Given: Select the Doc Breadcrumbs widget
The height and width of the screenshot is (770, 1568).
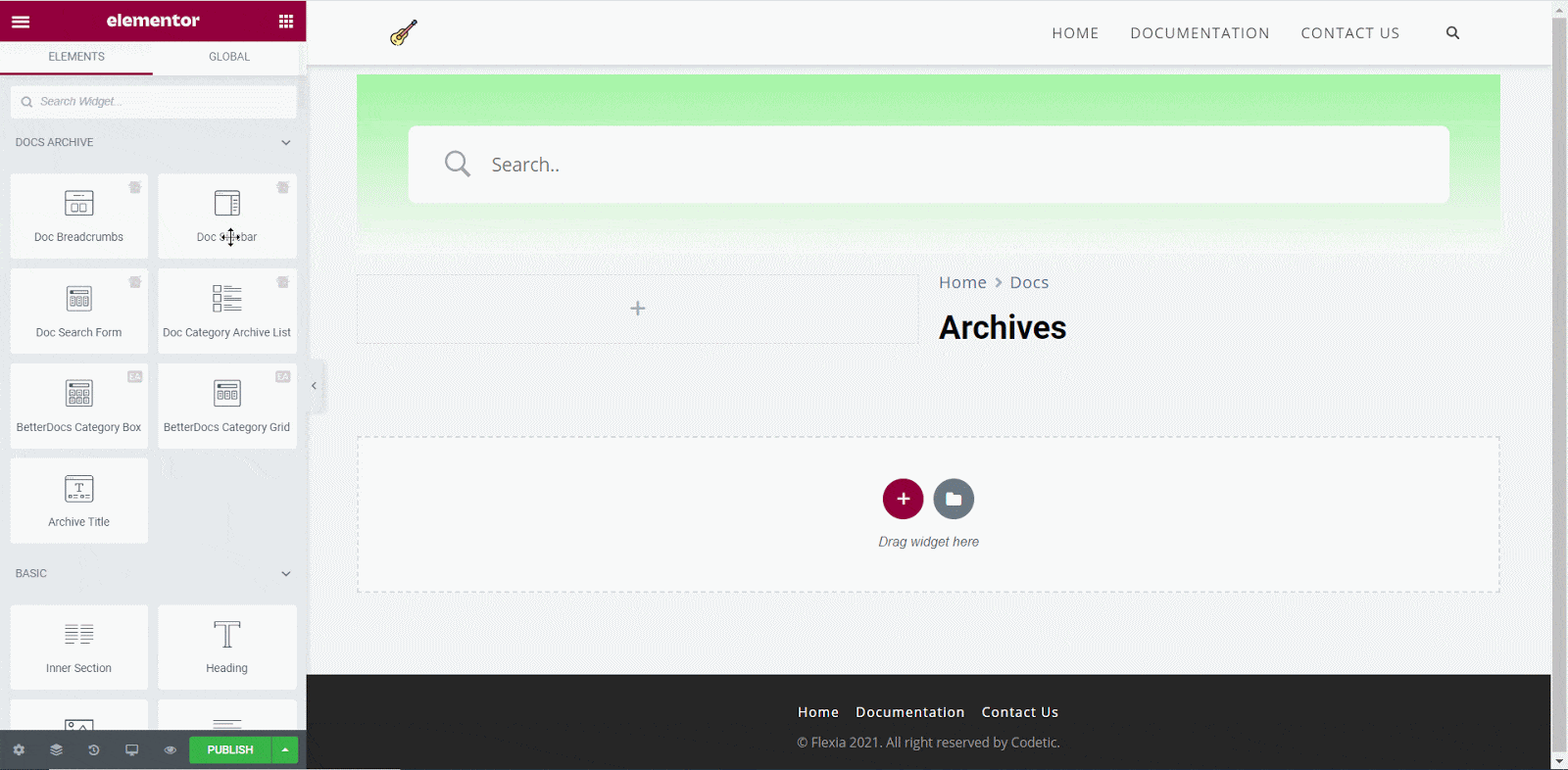Looking at the screenshot, I should point(79,216).
